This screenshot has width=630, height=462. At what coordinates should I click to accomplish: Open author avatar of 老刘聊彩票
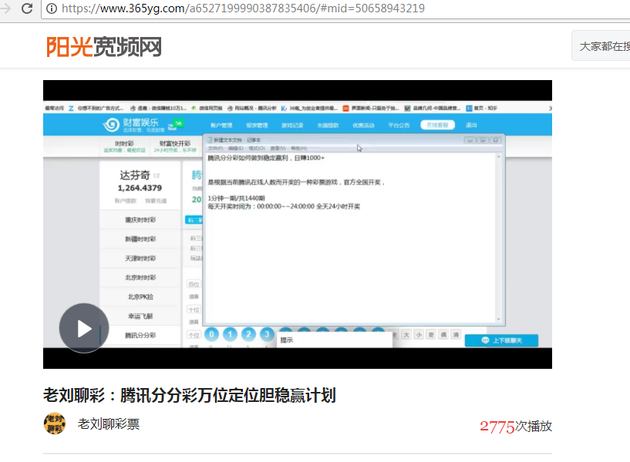click(55, 424)
